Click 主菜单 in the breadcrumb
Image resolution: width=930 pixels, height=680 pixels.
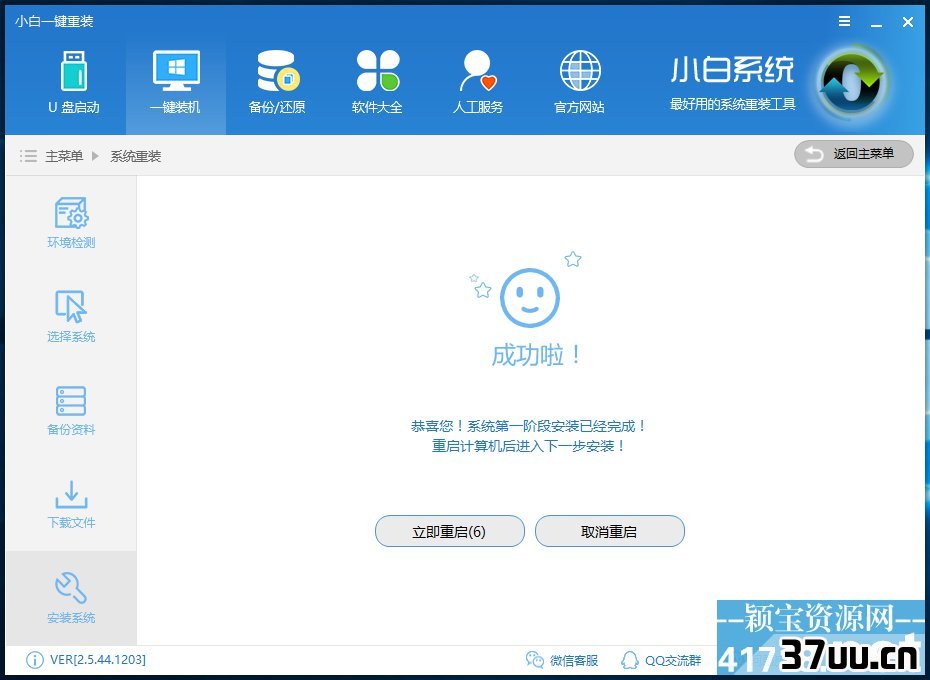click(x=64, y=156)
